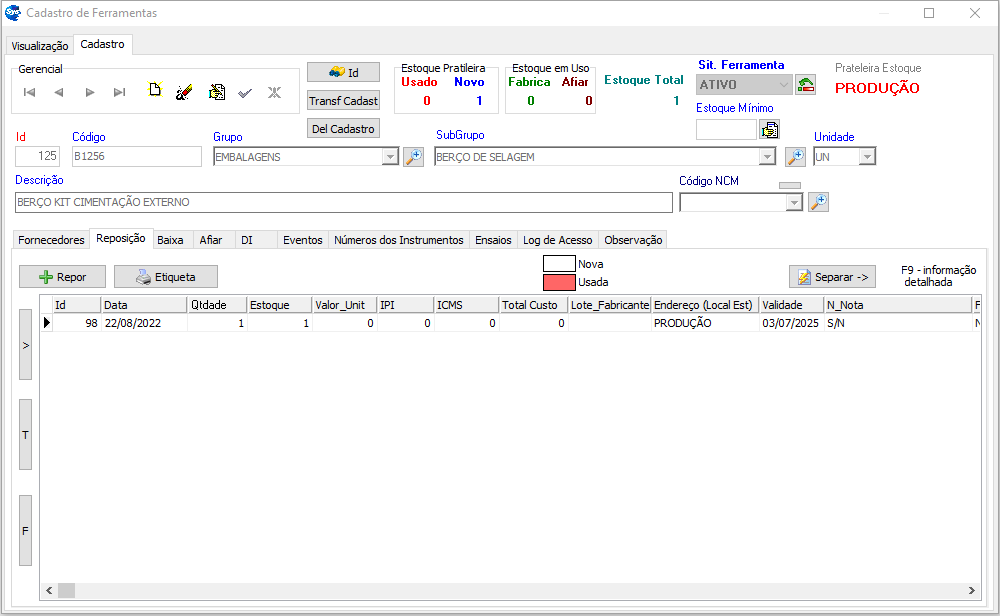Click the copy record icon in Gerencial
The image size is (1000, 616).
[x=216, y=92]
